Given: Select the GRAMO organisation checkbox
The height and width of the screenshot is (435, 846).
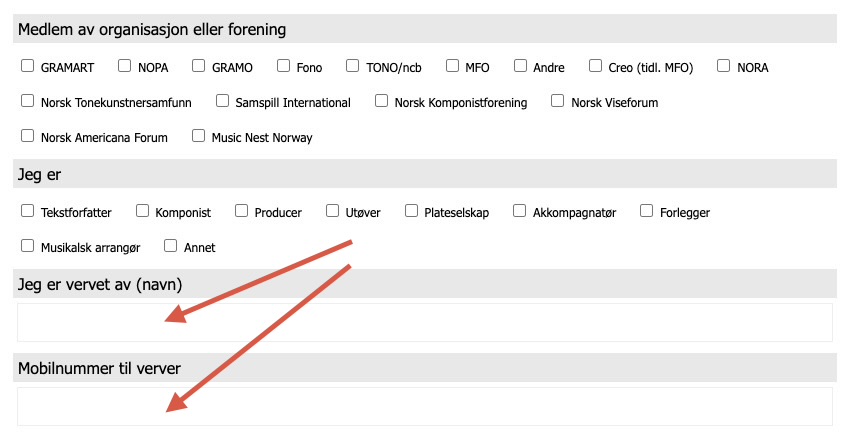Looking at the screenshot, I should pyautogui.click(x=198, y=67).
